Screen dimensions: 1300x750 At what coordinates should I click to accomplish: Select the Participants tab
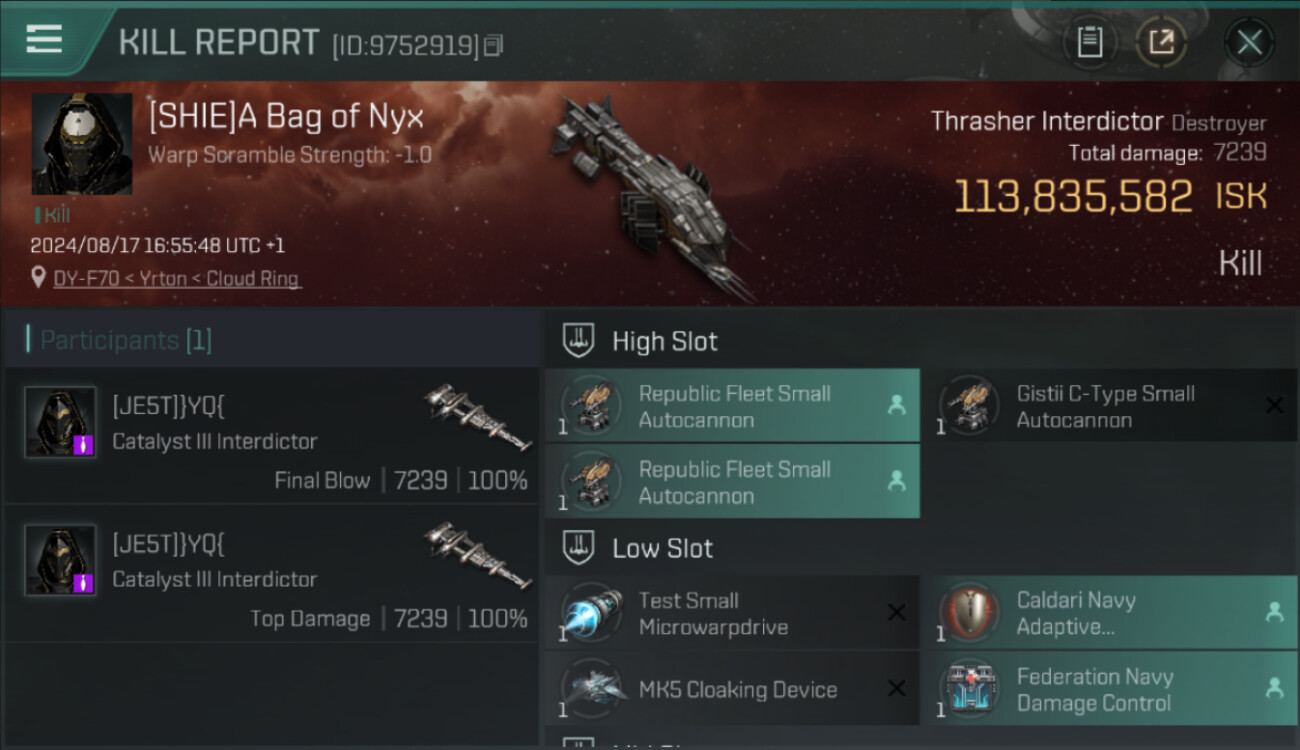(x=120, y=340)
